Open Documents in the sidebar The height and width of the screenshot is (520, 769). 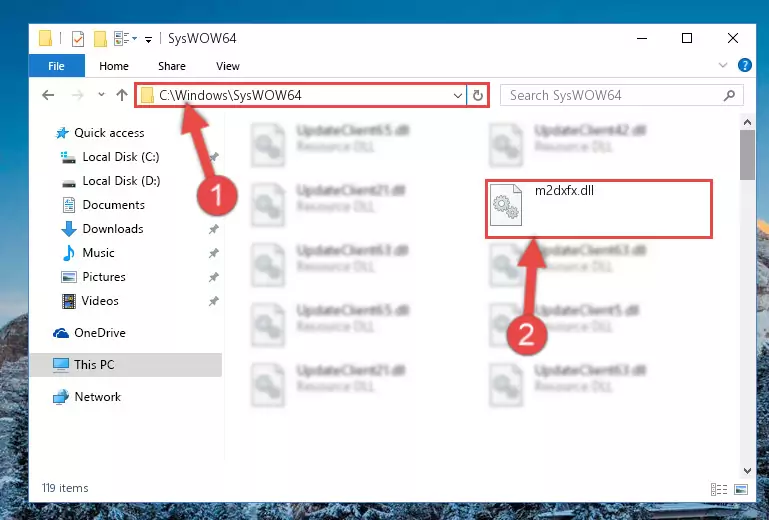[113, 205]
